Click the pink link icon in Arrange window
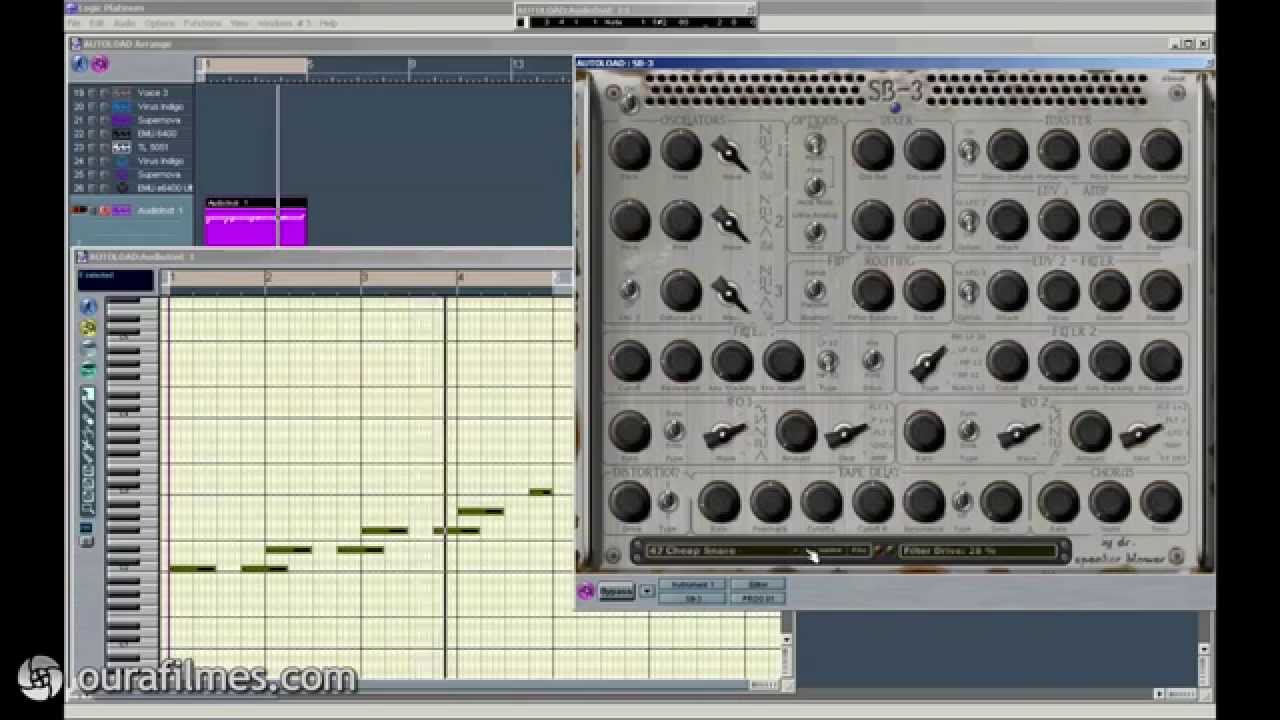 tap(100, 64)
